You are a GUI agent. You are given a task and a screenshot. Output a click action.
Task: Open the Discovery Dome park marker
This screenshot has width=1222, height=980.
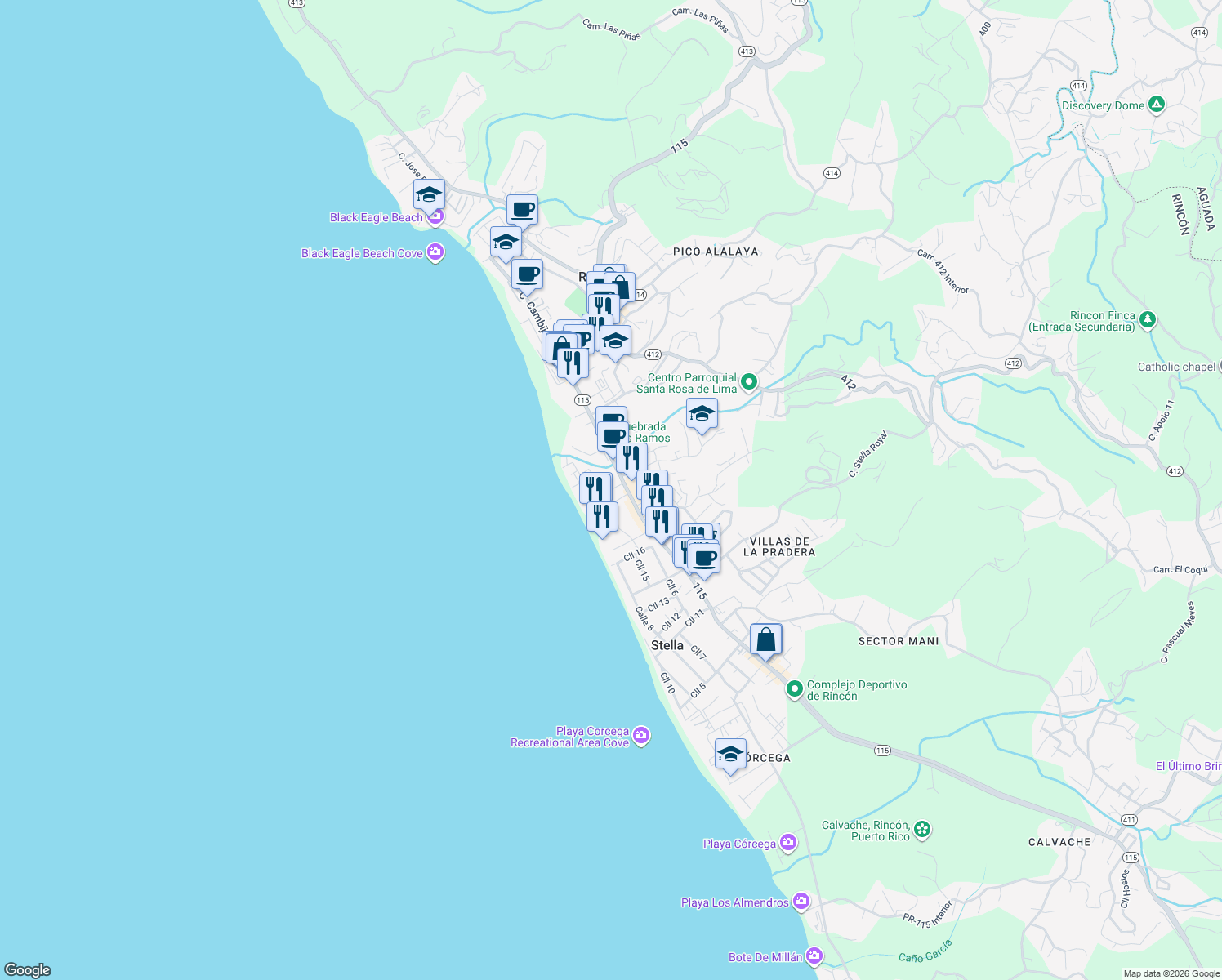tap(1156, 105)
